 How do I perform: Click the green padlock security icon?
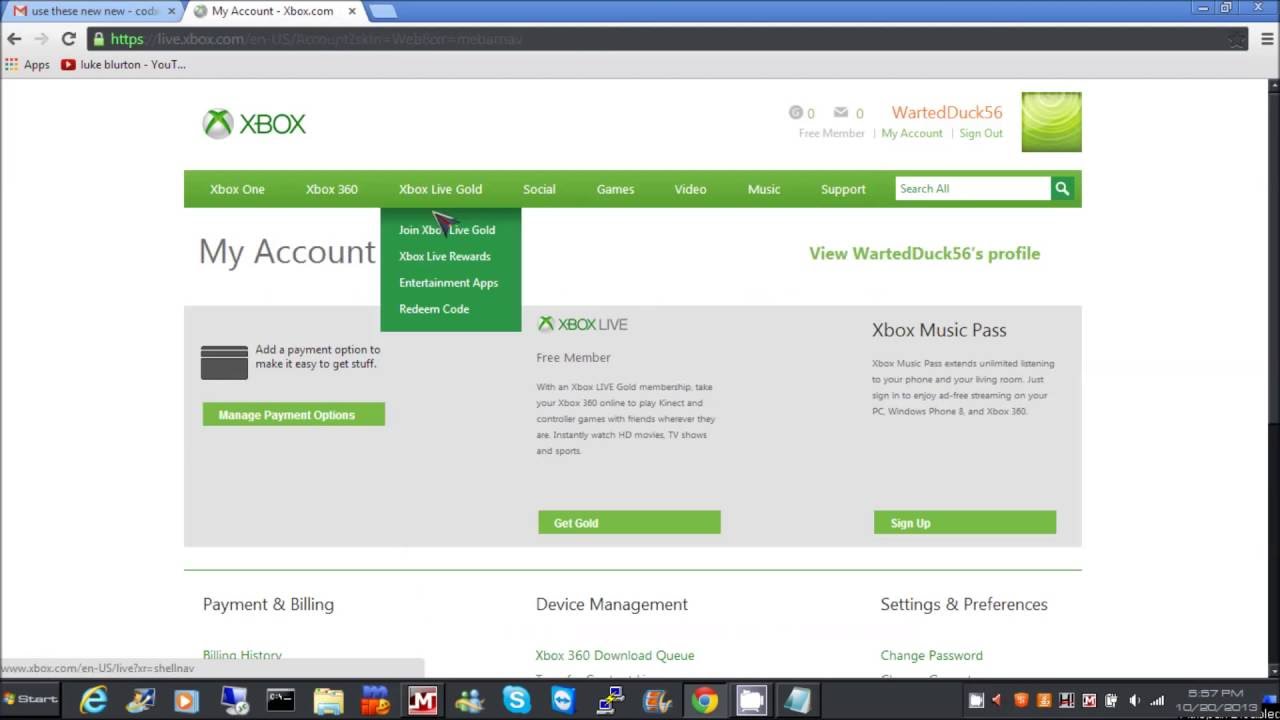pyautogui.click(x=98, y=39)
